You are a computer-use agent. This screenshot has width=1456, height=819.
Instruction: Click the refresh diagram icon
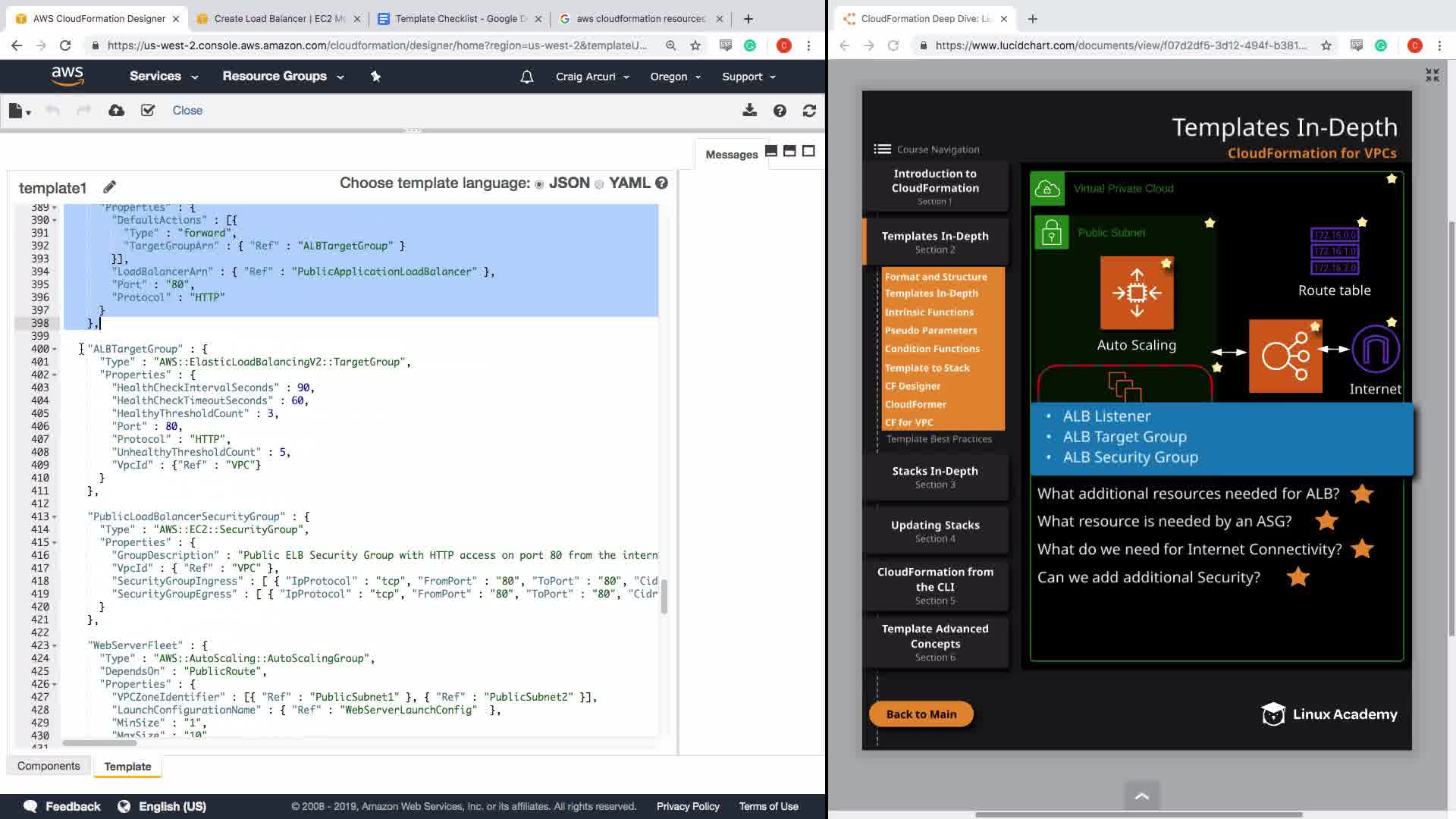tap(809, 111)
